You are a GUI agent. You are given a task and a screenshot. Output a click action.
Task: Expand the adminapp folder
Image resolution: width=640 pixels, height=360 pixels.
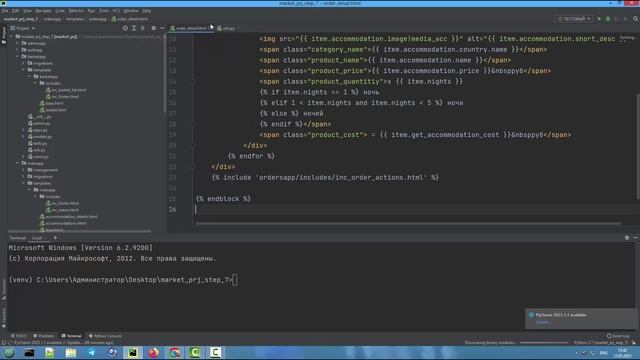(x=18, y=43)
